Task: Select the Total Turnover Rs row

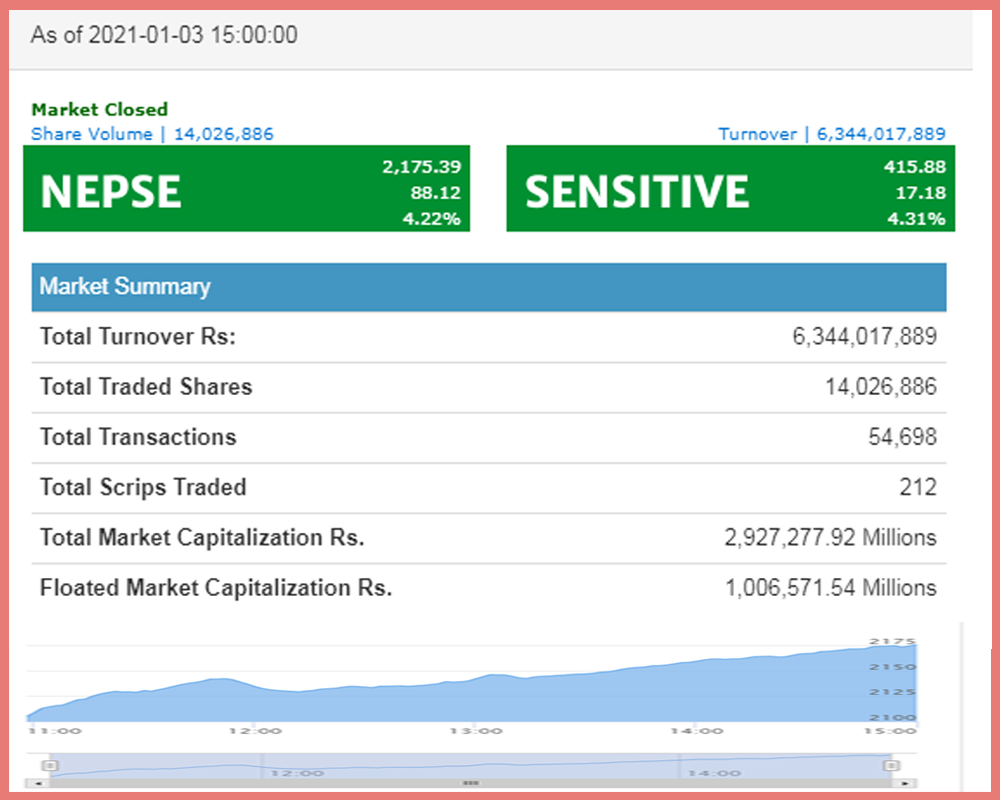Action: pos(488,337)
